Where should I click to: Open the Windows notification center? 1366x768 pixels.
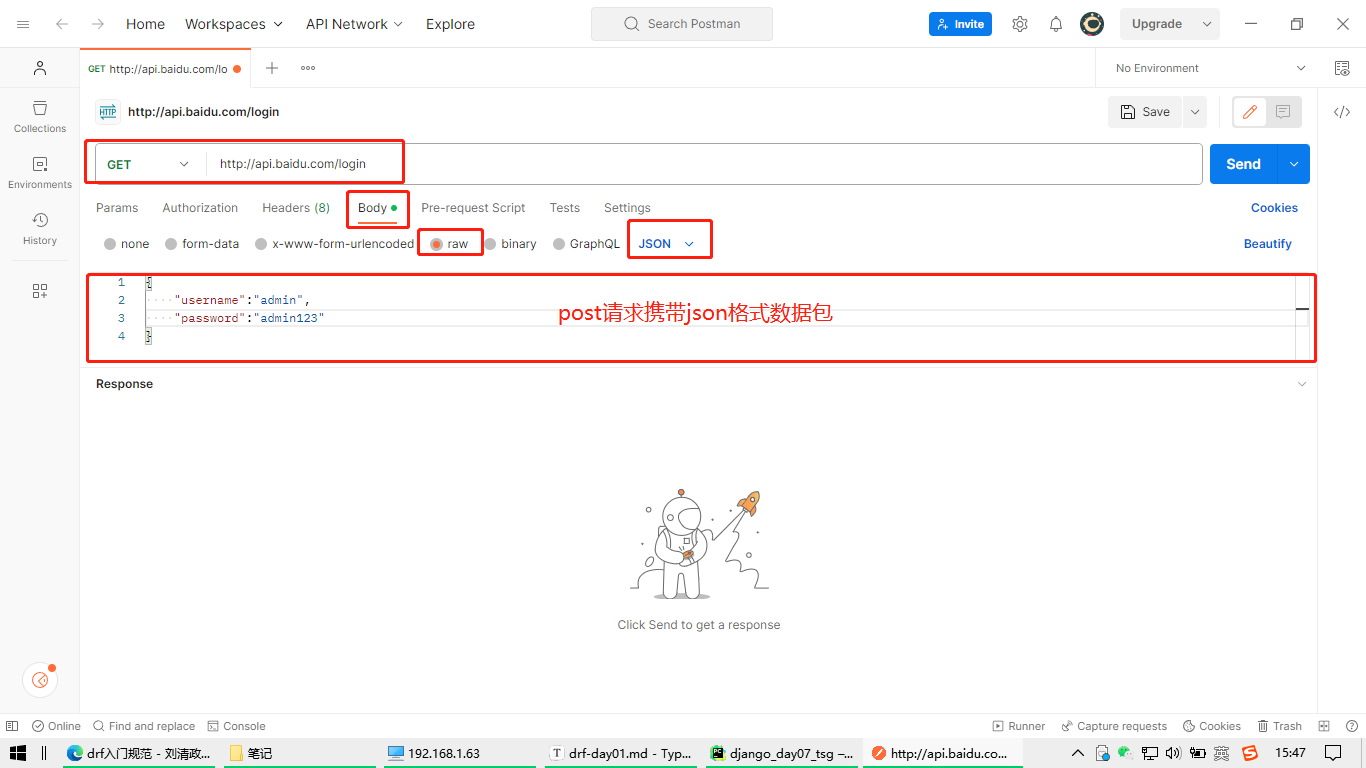point(1332,753)
